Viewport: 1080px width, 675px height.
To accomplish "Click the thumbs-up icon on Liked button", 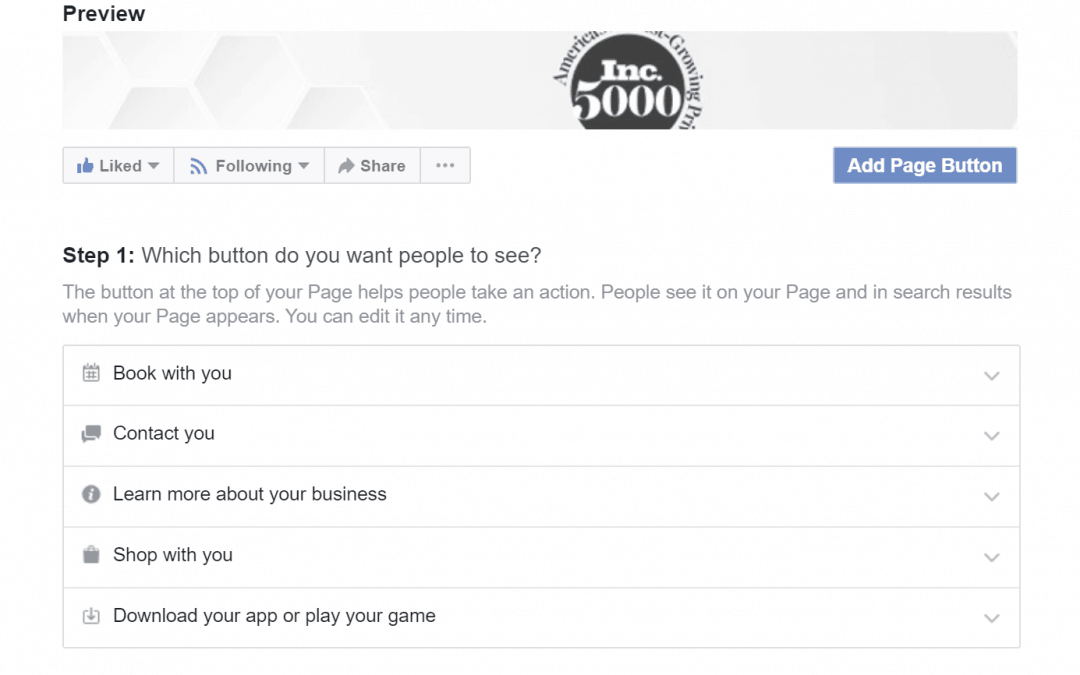I will point(85,166).
